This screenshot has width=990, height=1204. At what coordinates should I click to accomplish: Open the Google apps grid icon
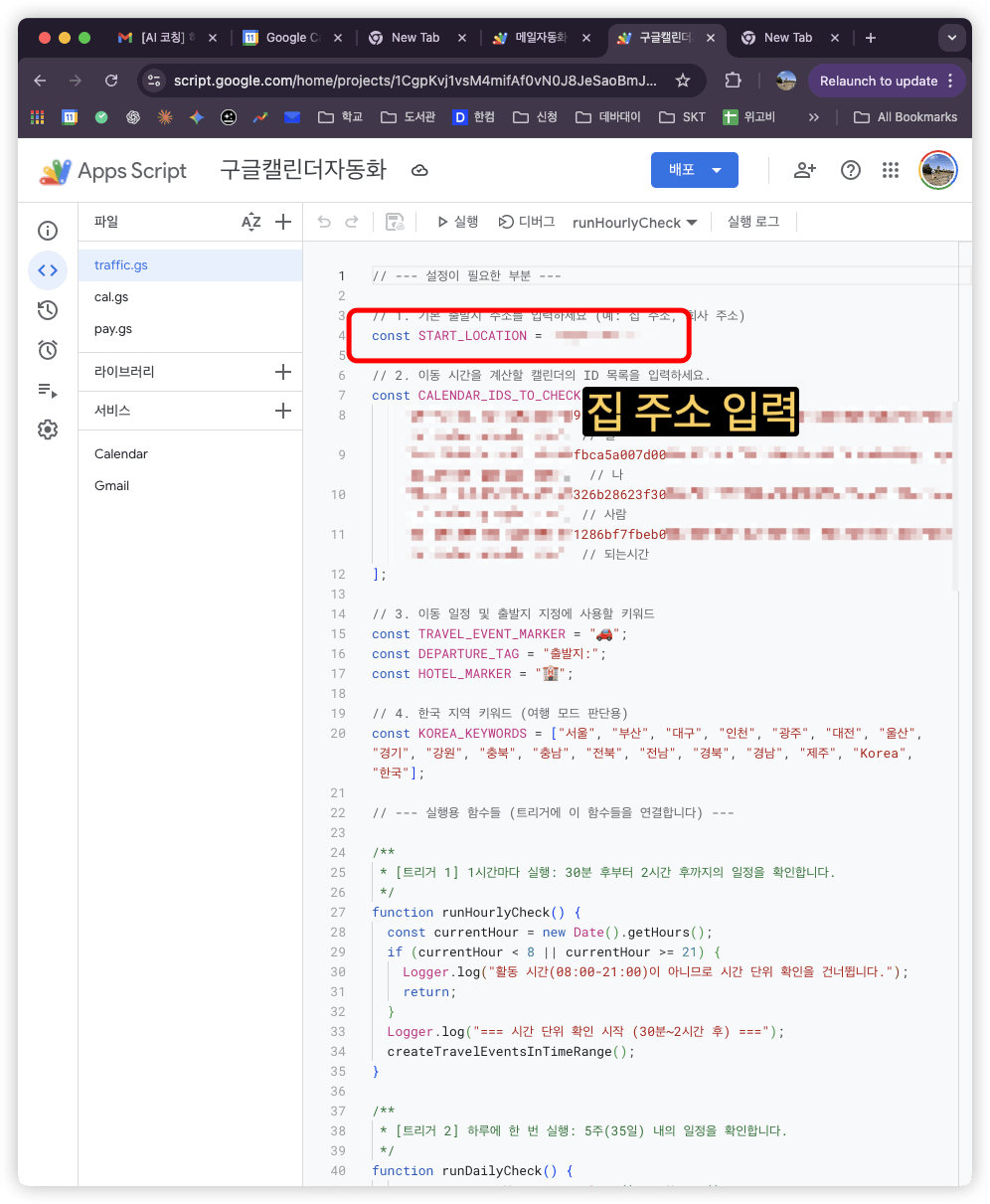(891, 171)
